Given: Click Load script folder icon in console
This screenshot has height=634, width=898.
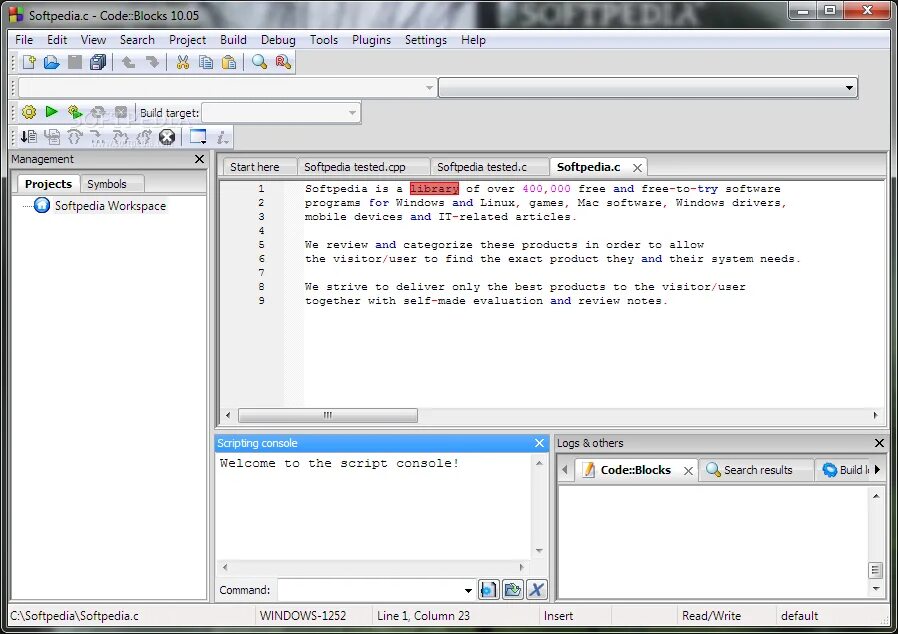Looking at the screenshot, I should click(513, 589).
